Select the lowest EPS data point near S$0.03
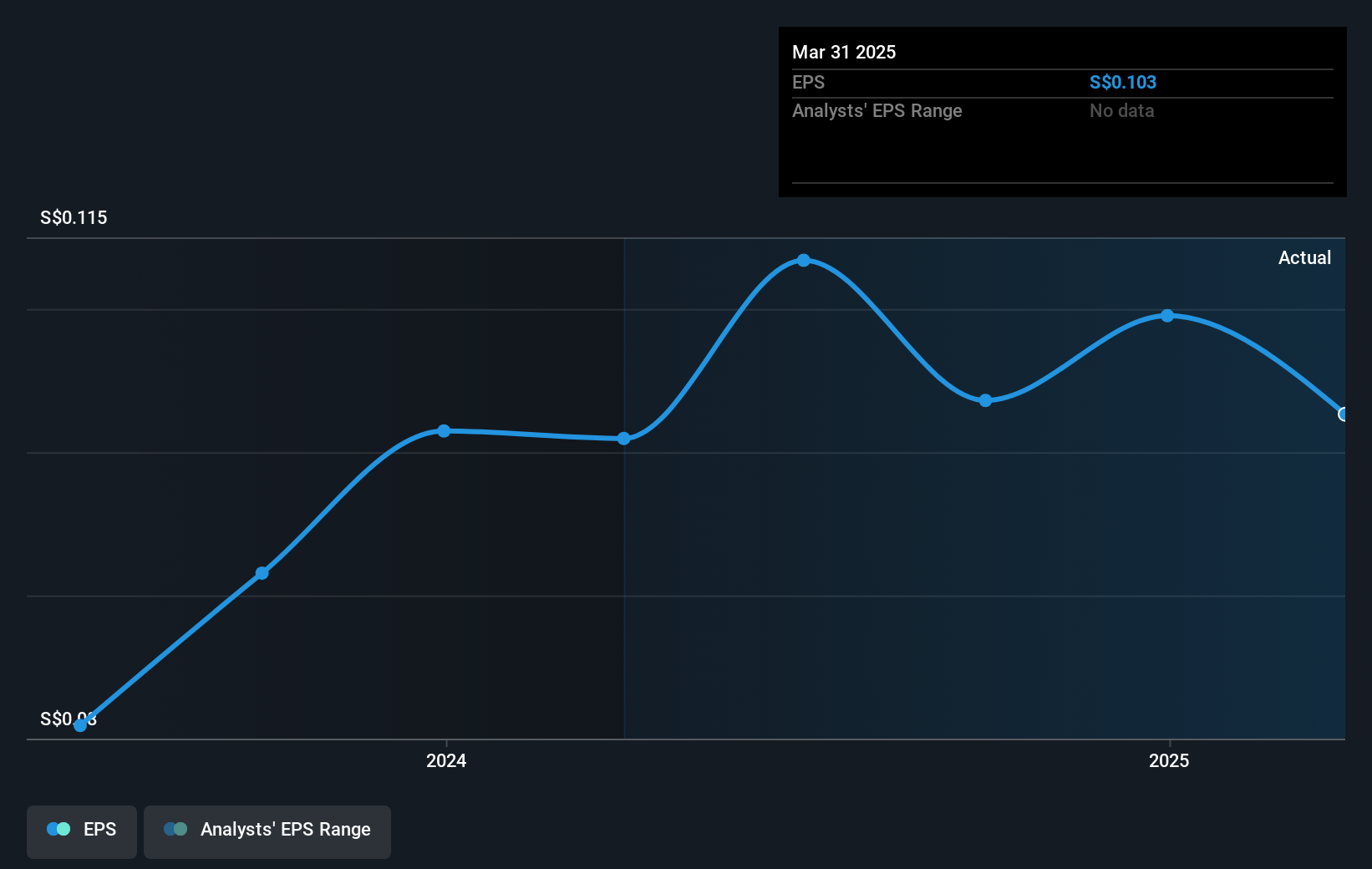This screenshot has width=1372, height=869. 80,725
